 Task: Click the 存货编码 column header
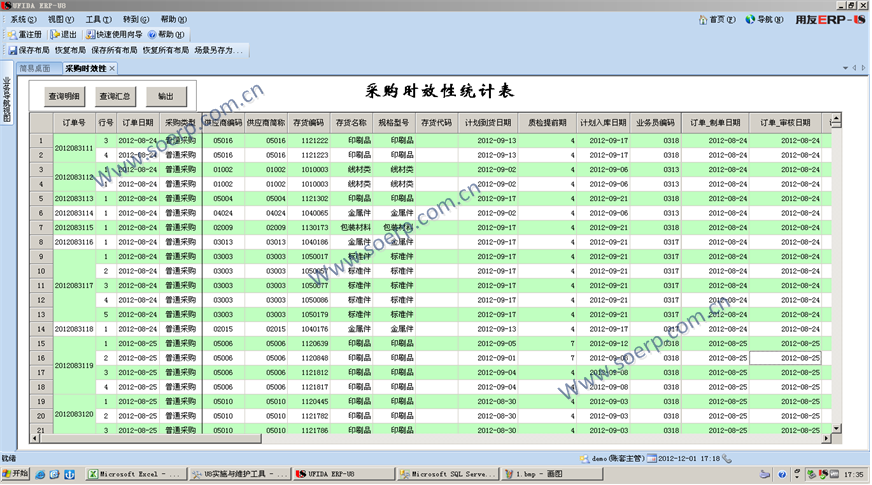click(x=309, y=122)
